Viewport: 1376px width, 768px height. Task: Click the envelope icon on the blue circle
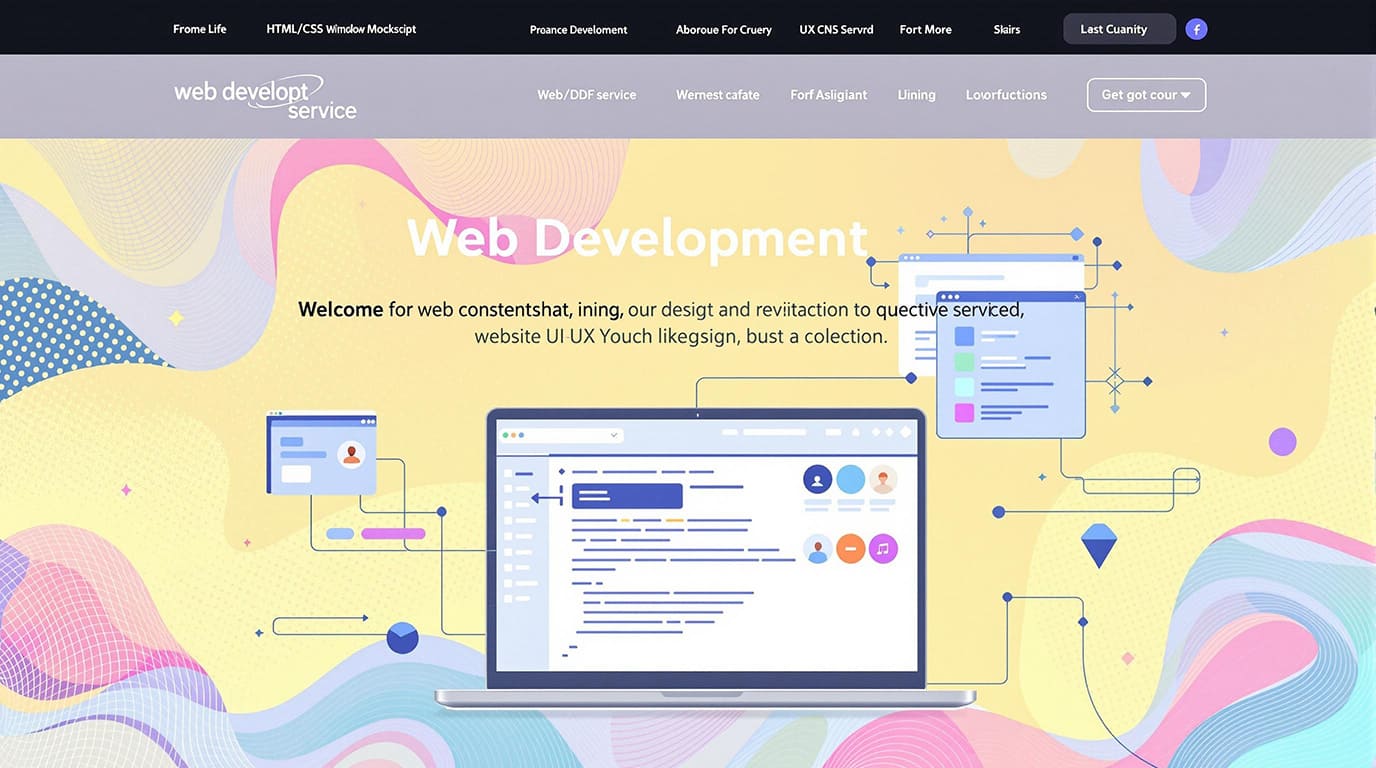402,637
